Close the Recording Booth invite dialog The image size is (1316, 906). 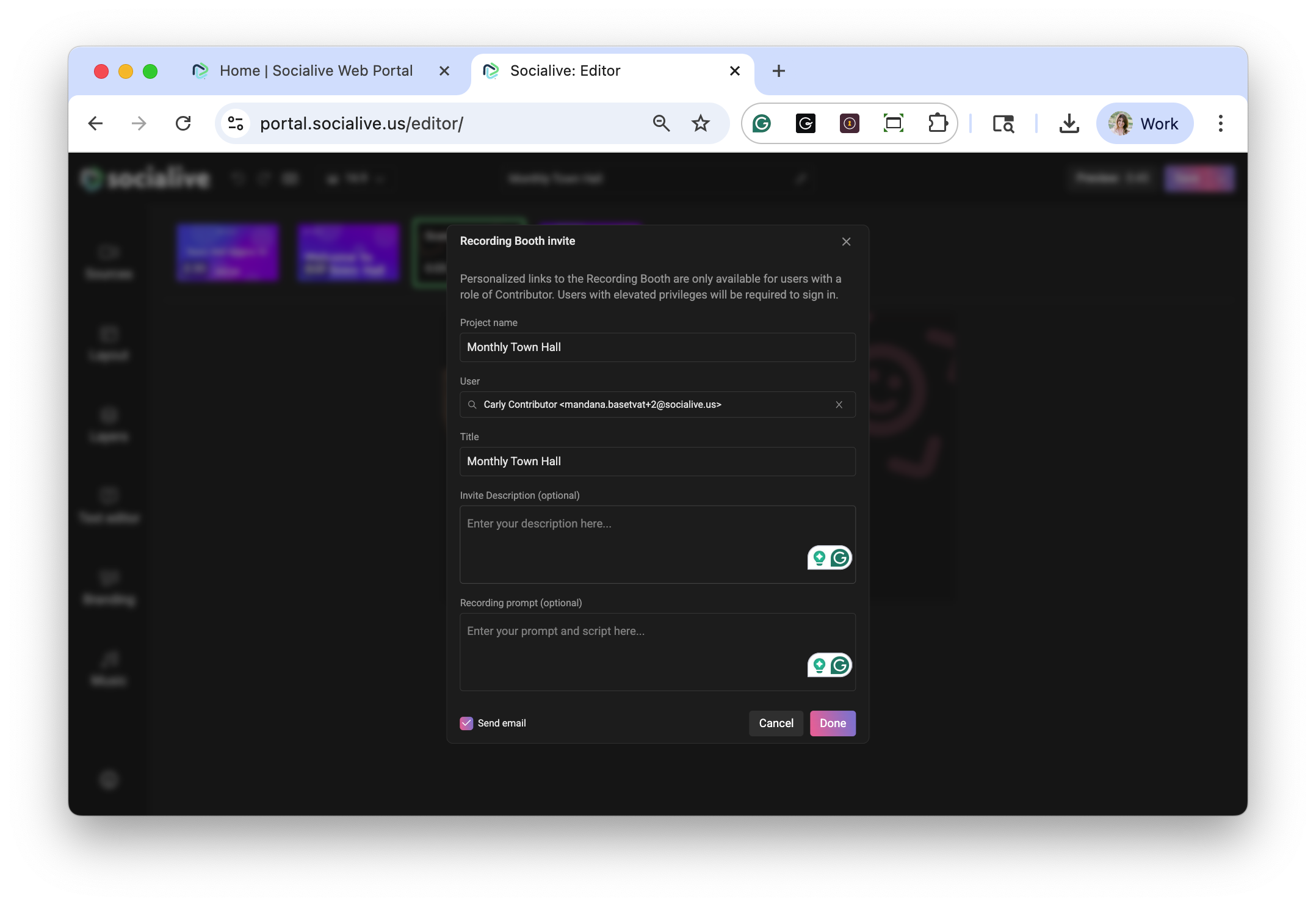(846, 242)
